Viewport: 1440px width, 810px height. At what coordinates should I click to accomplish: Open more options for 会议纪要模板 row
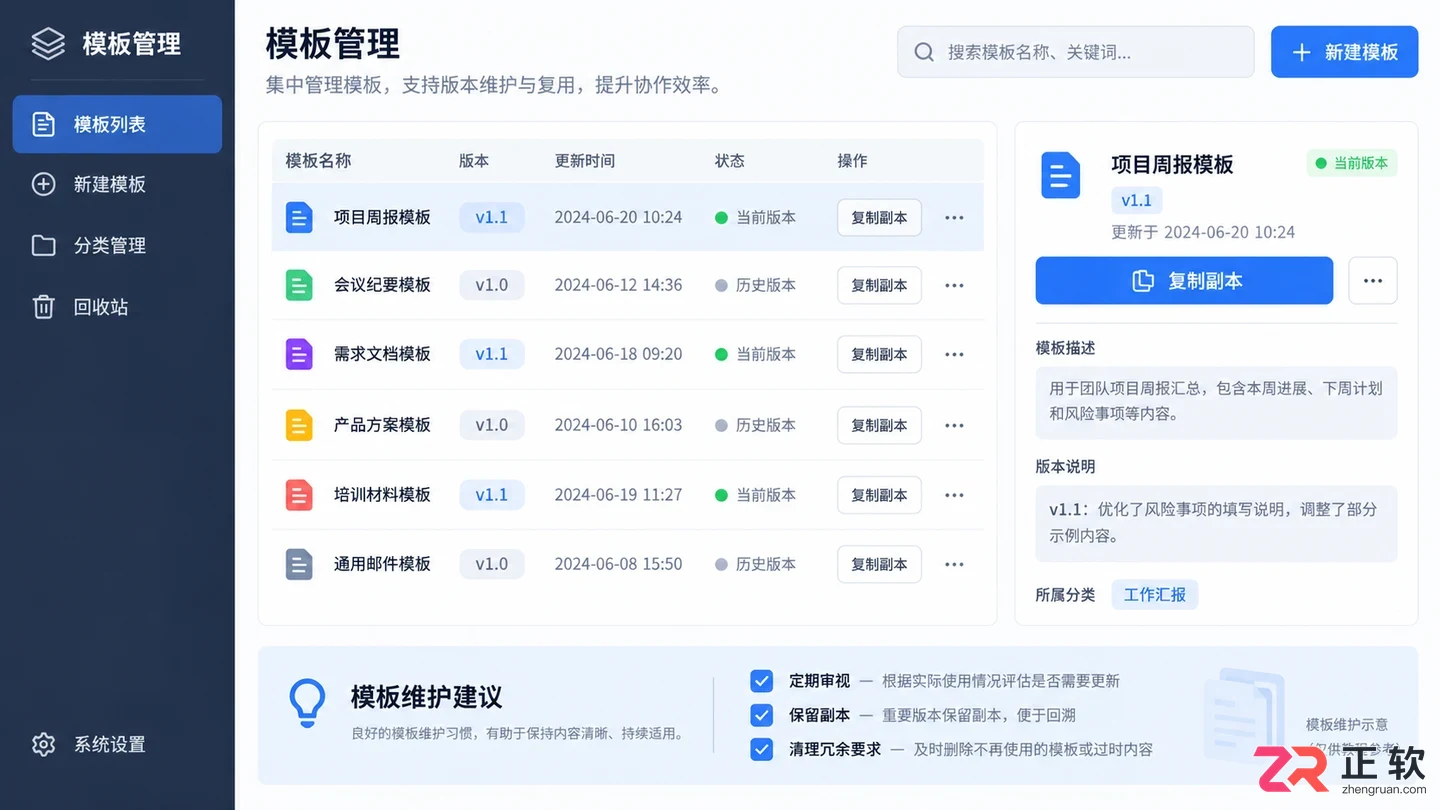coord(954,286)
